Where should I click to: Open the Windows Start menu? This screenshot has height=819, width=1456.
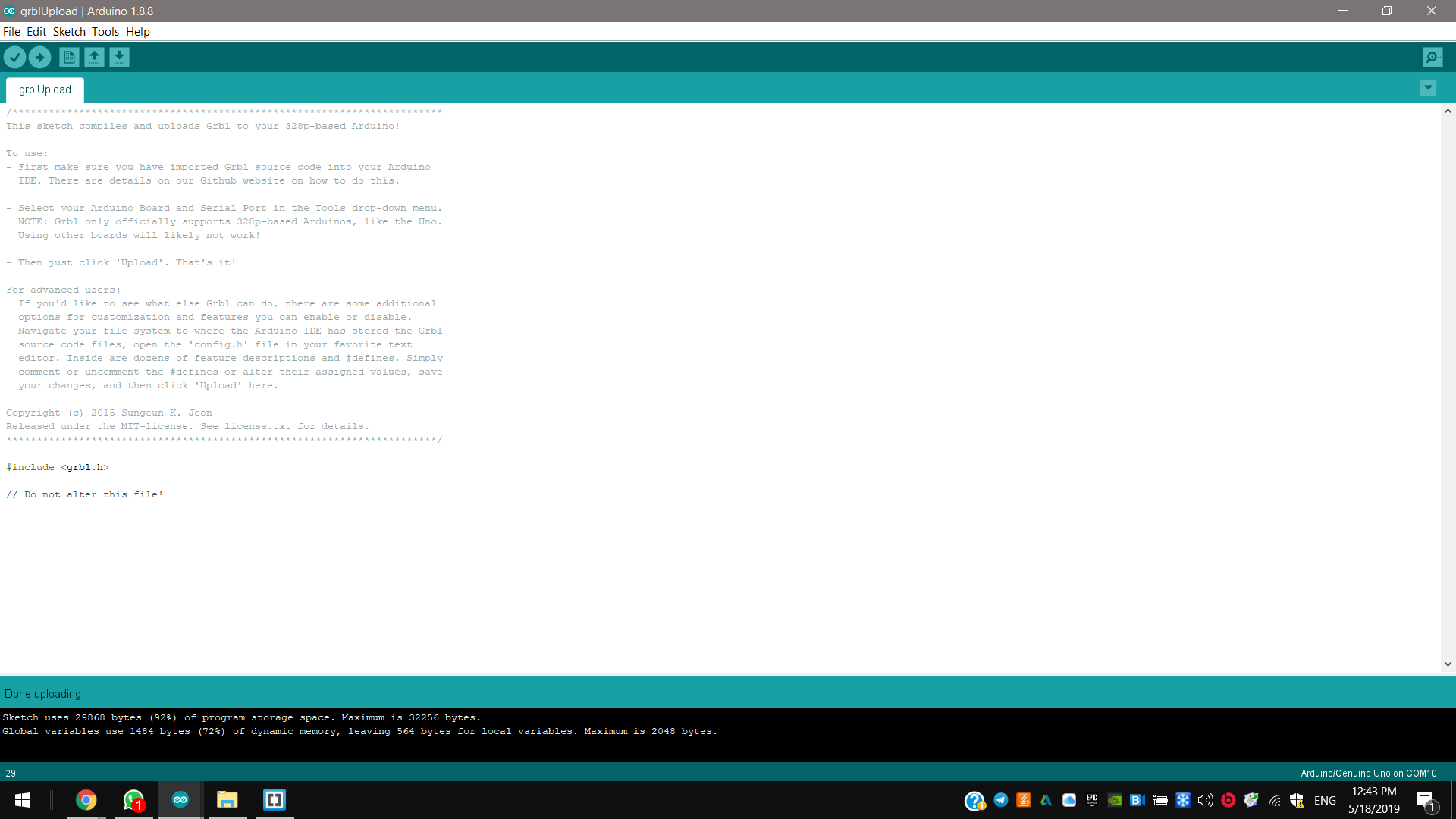tap(23, 800)
